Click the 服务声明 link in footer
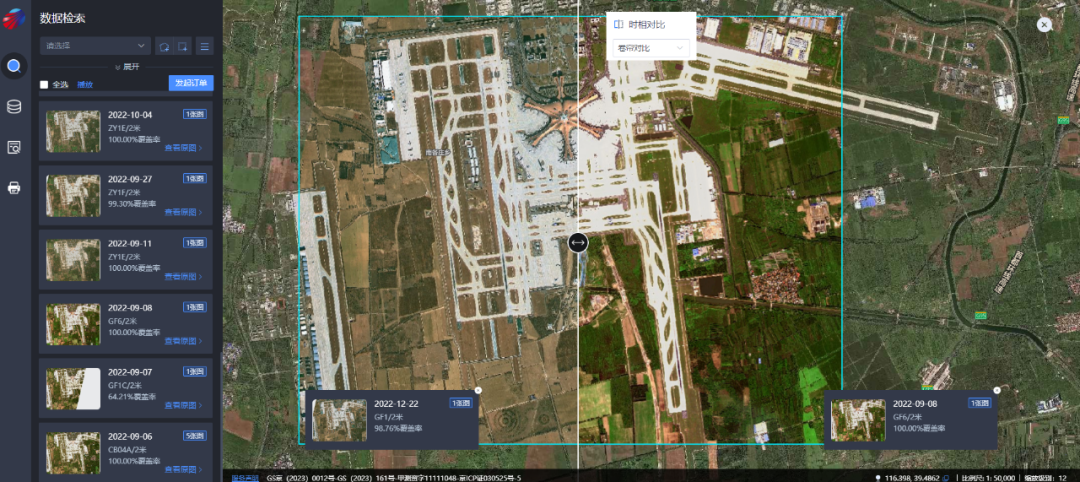The width and height of the screenshot is (1080, 482). click(x=243, y=477)
